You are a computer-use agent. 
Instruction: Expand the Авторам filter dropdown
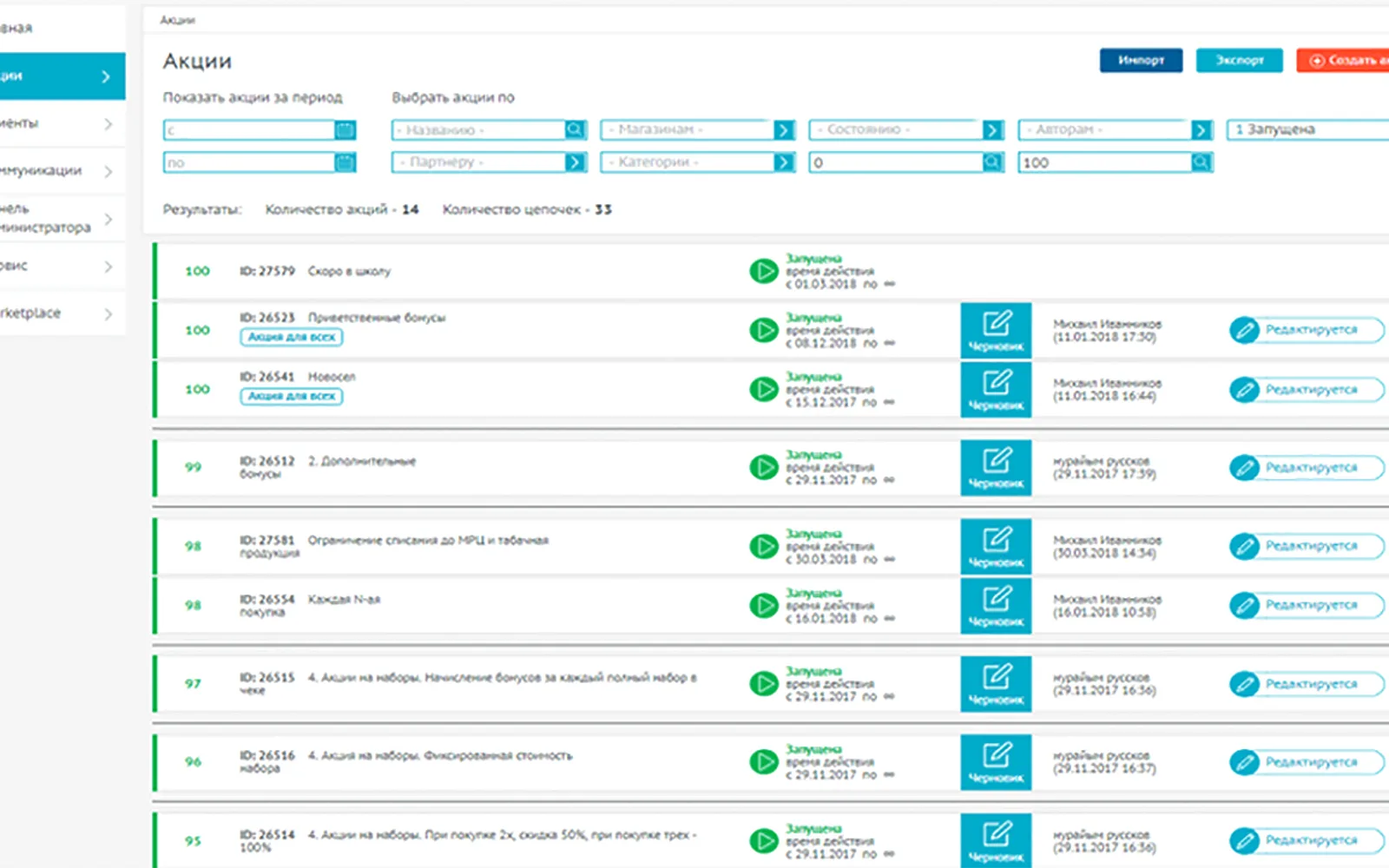[x=1201, y=130]
